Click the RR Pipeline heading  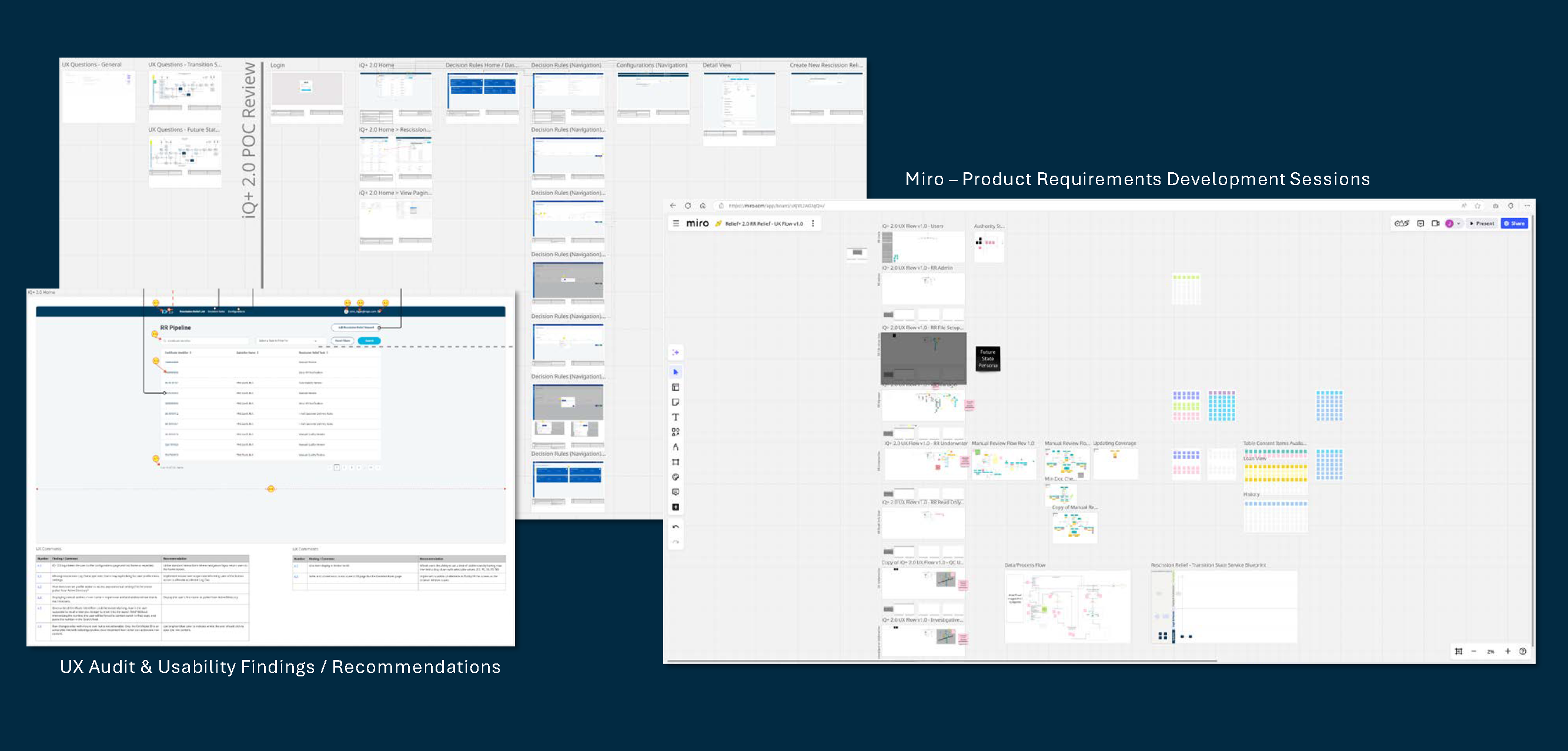(175, 327)
